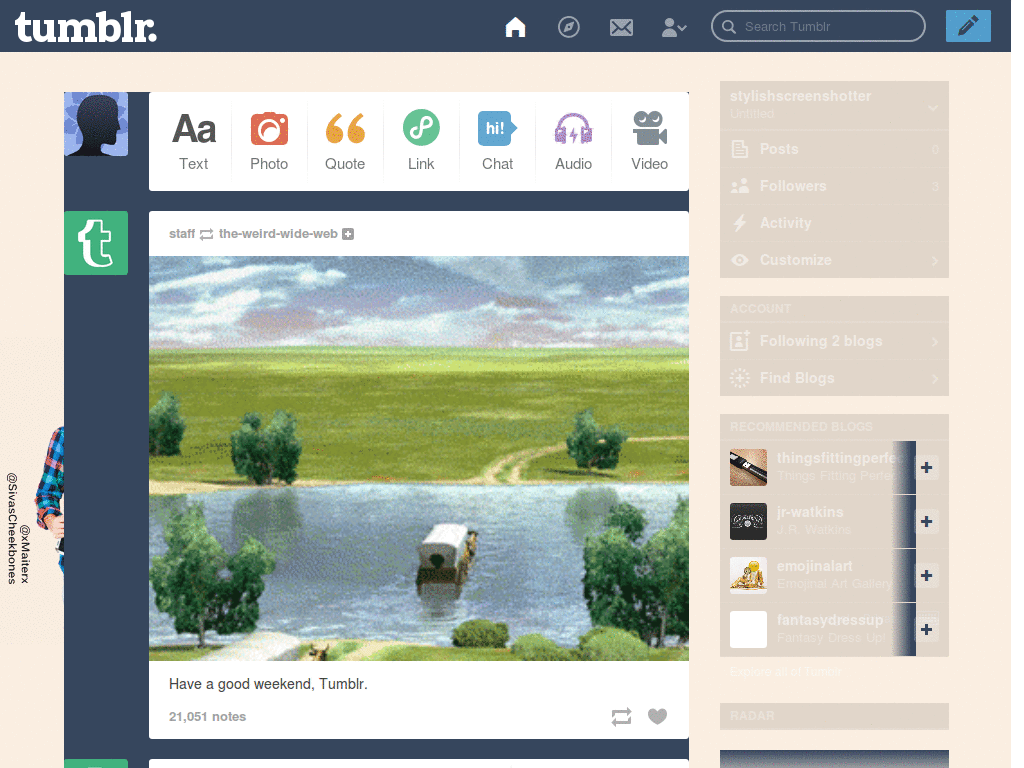Screen dimensions: 1024x768
Task: Create a new Chat post
Action: pos(498,142)
